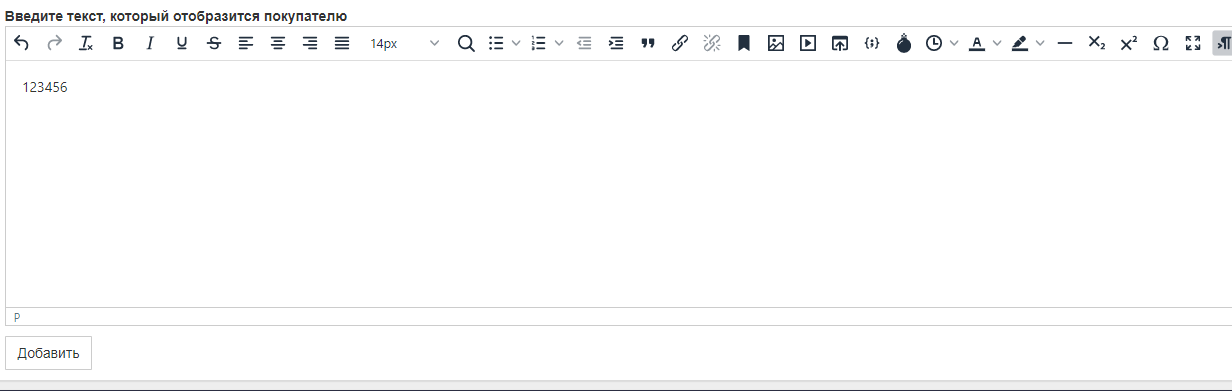The image size is (1232, 391).
Task: Toggle subscript formatting
Action: (x=1097, y=43)
